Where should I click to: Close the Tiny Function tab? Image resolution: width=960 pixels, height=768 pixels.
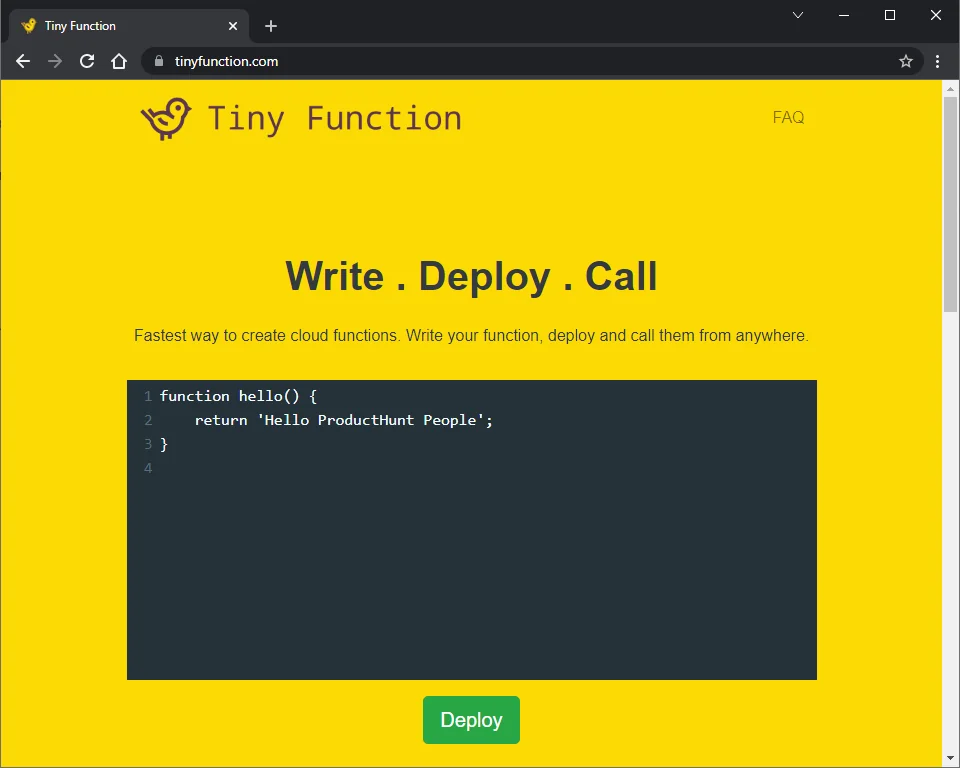pos(233,26)
